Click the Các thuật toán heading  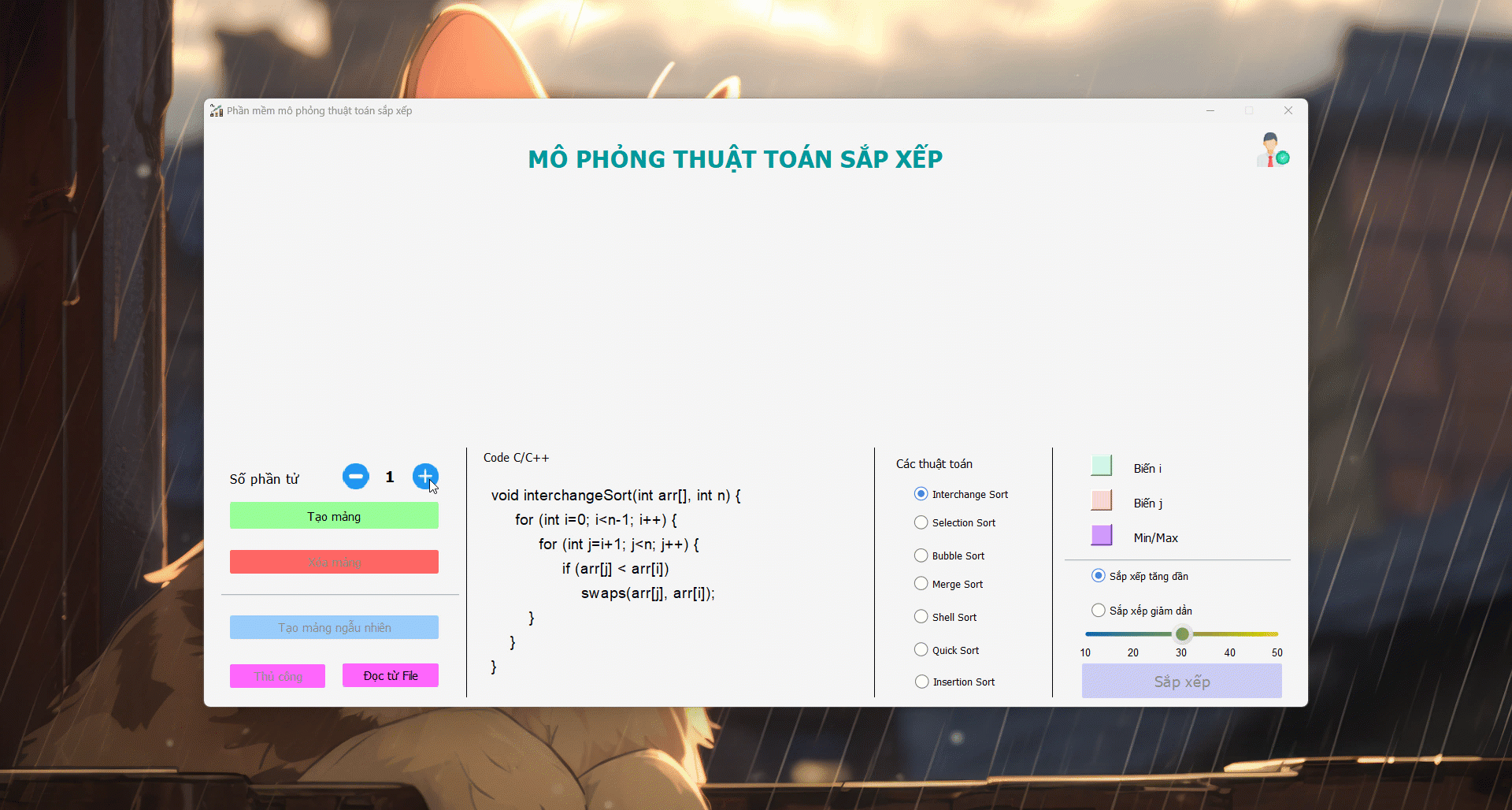(934, 464)
